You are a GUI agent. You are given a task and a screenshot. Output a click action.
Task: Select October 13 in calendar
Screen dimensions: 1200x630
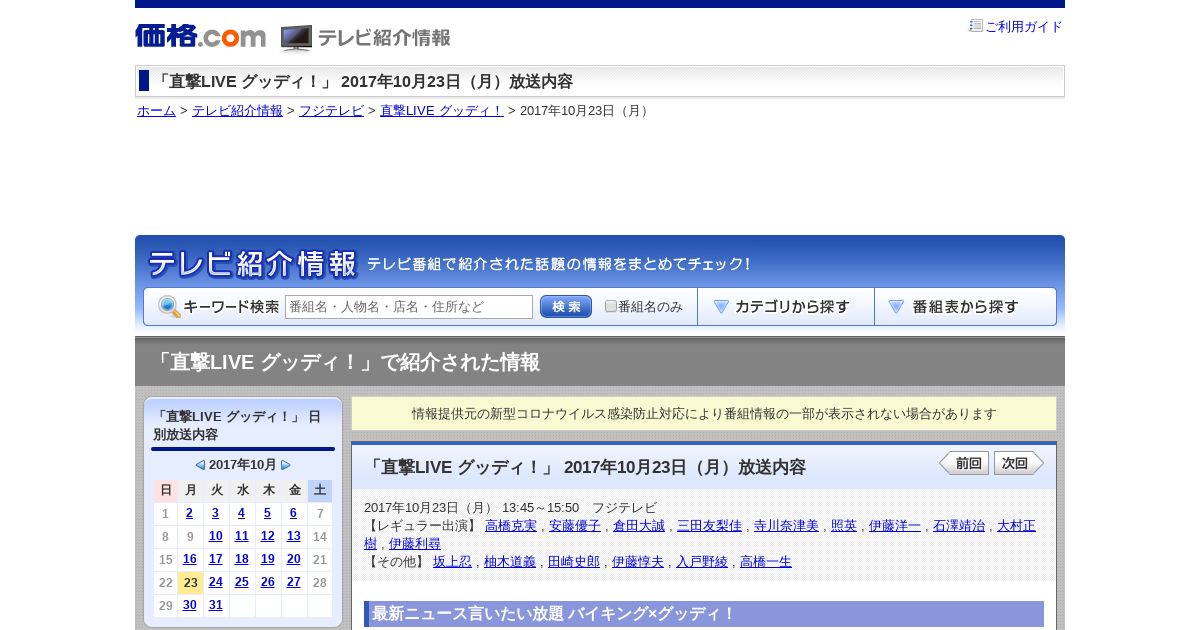(293, 536)
